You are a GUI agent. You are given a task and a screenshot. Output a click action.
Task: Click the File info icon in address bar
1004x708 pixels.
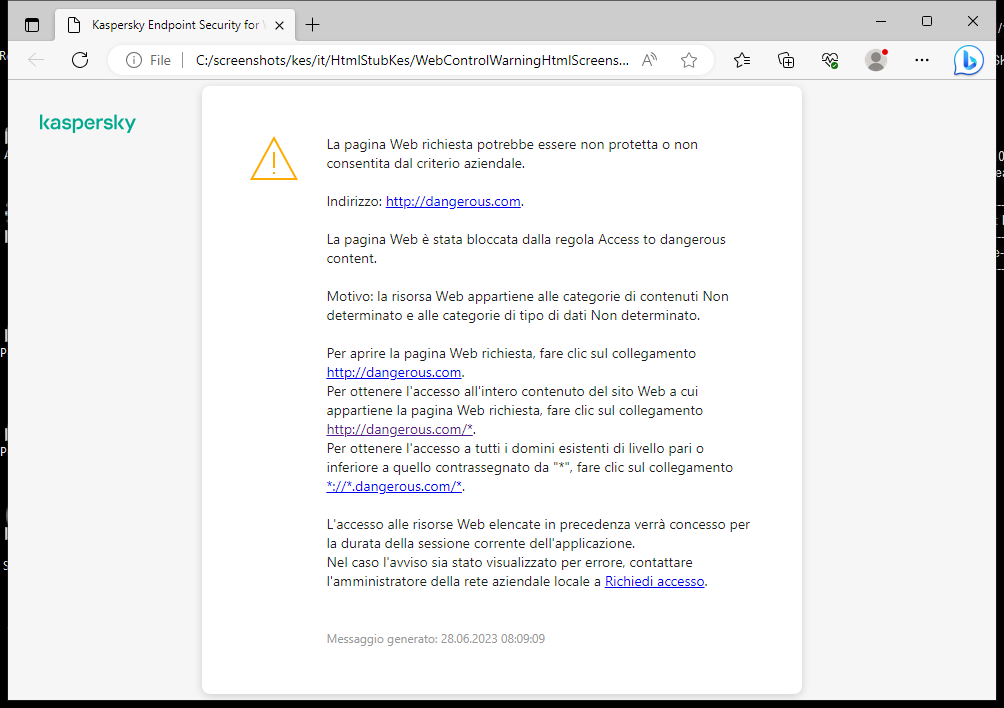(133, 60)
